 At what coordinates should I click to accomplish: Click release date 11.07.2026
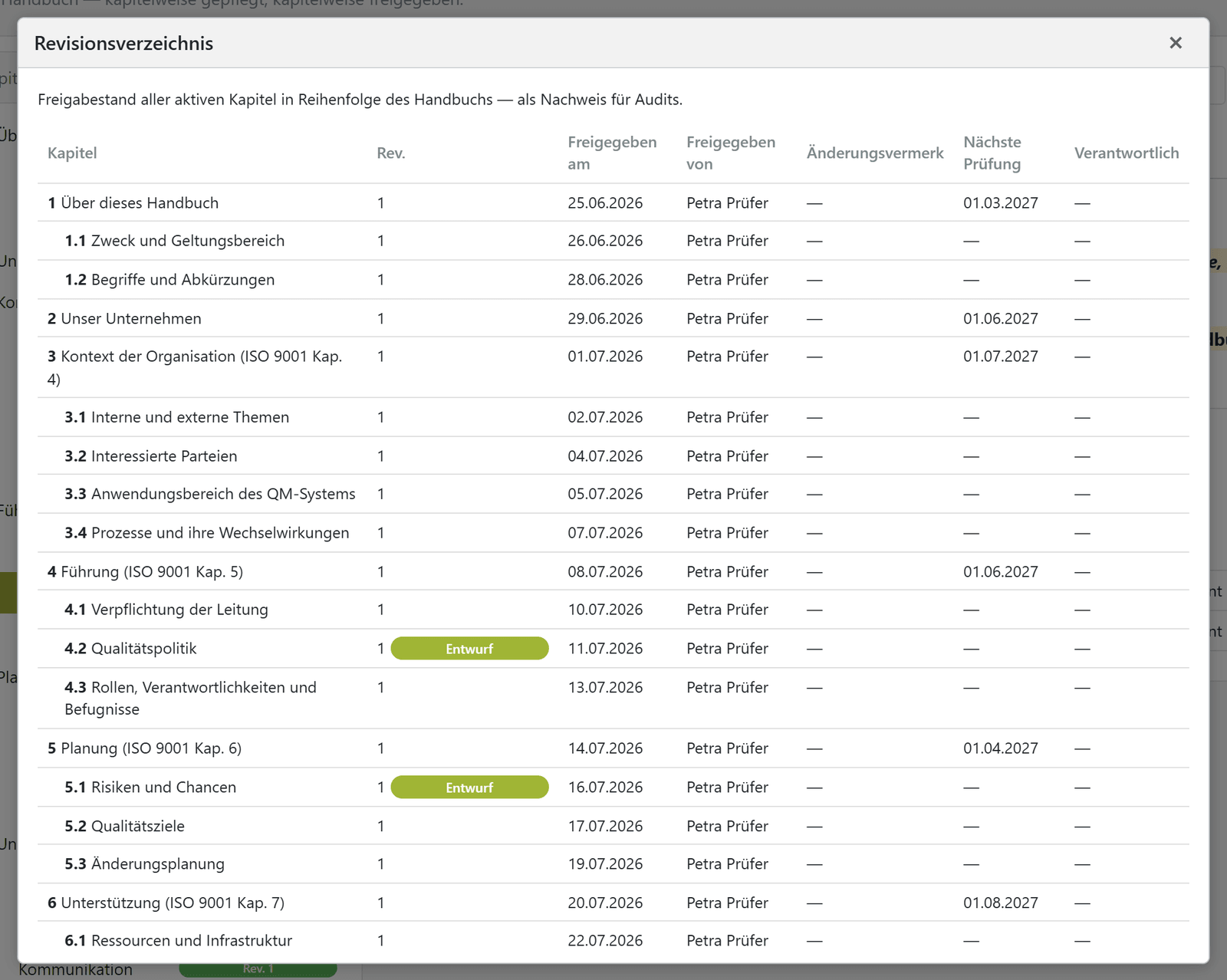605,649
